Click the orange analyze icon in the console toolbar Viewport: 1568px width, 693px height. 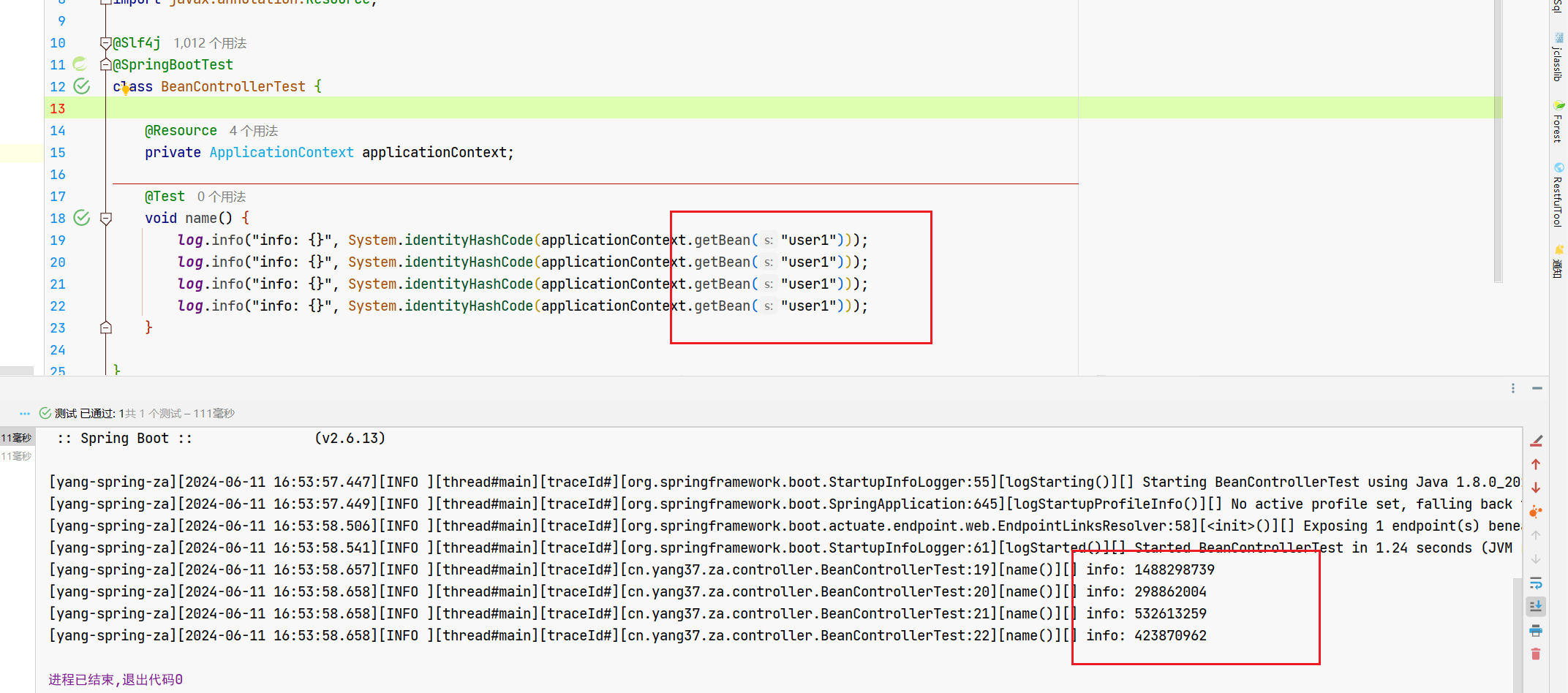1536,512
